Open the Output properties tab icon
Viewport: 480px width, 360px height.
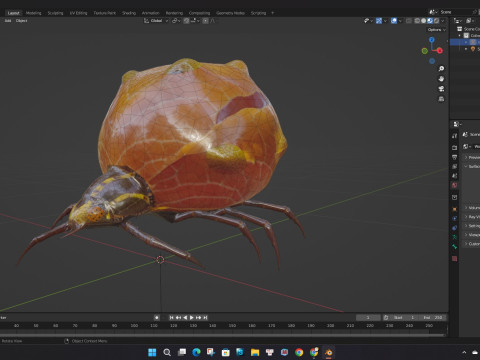455,157
